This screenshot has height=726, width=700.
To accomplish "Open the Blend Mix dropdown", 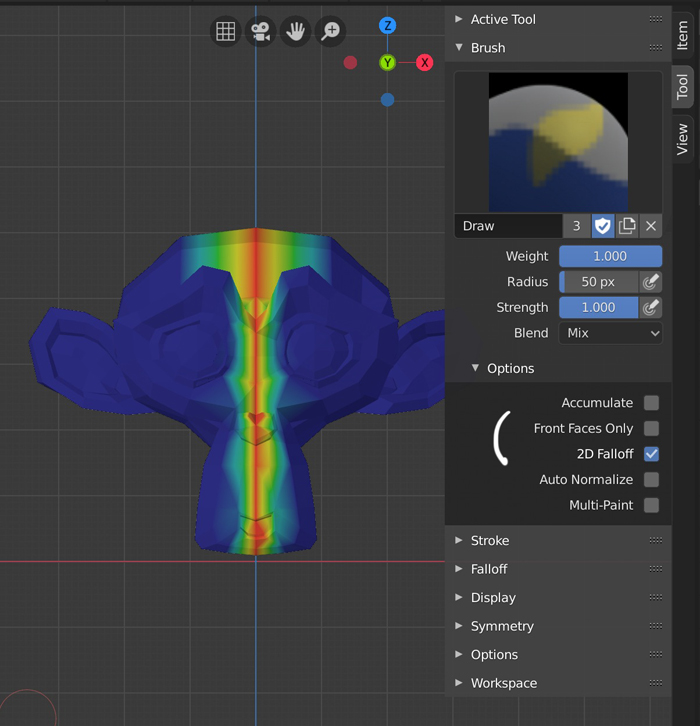I will pyautogui.click(x=610, y=333).
